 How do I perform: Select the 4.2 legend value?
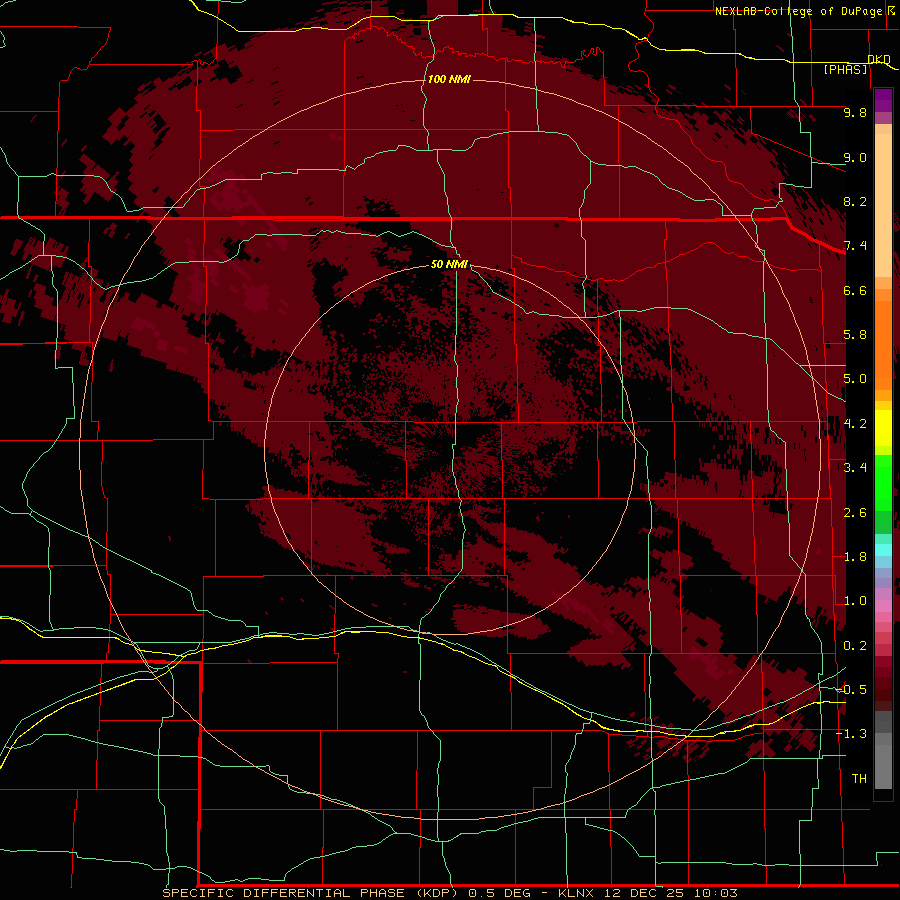coord(855,424)
